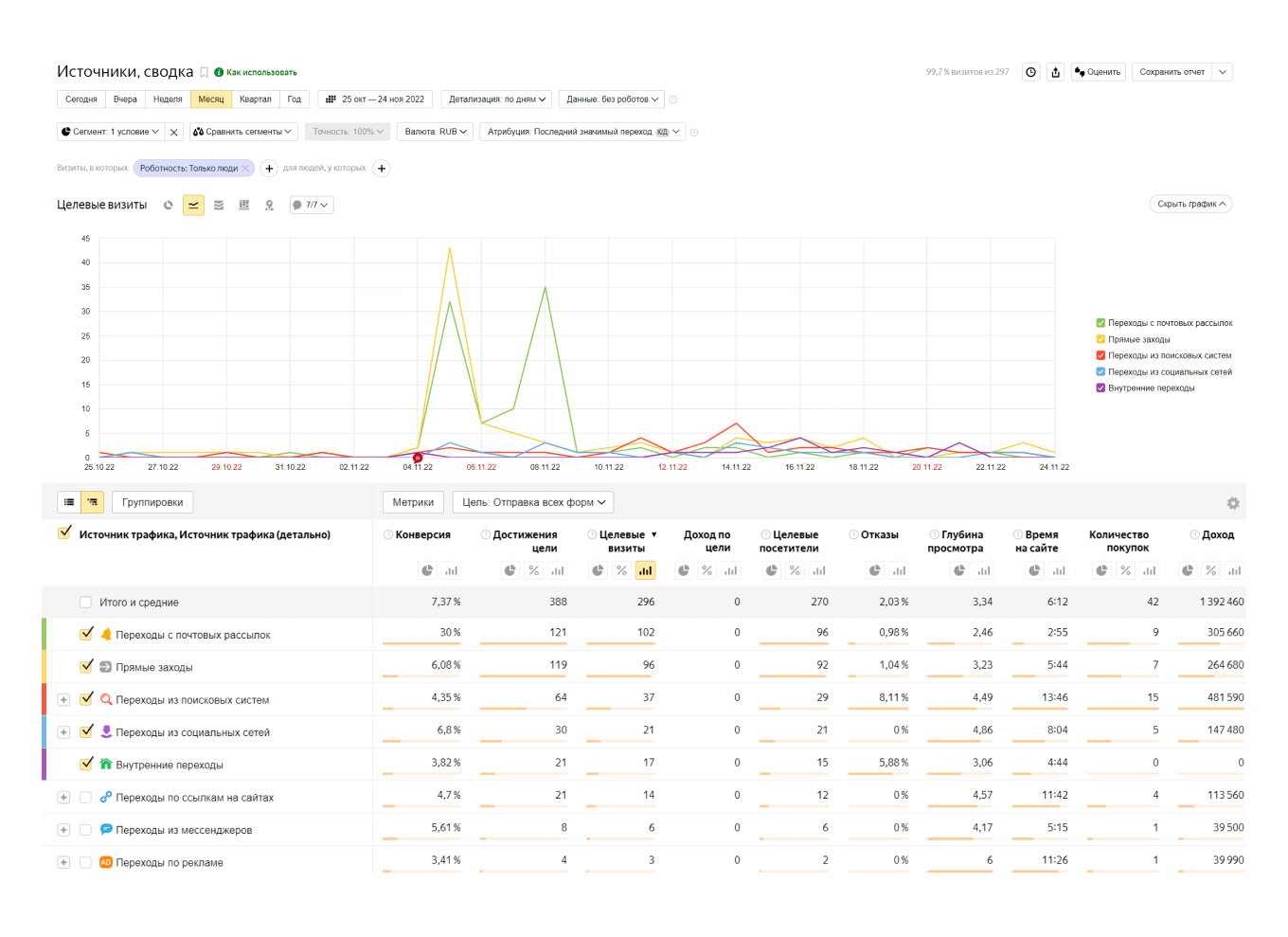The image size is (1288, 937).
Task: Uncheck Прямые заходы row checkbox
Action: pos(86,666)
